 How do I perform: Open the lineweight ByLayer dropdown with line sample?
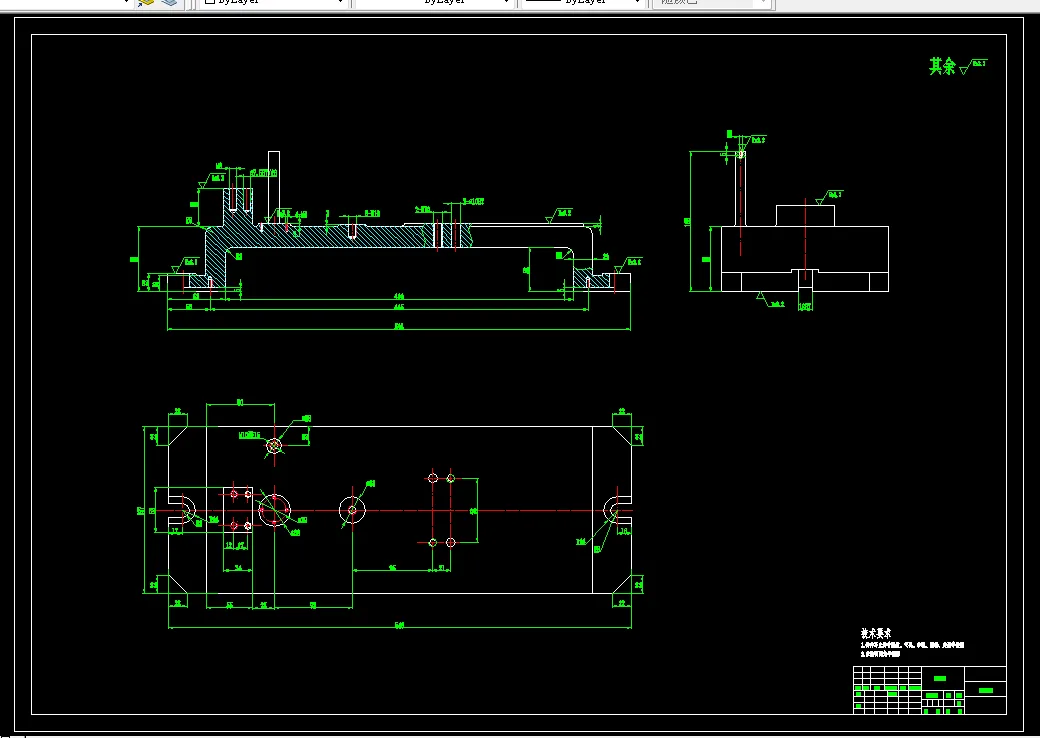point(584,3)
